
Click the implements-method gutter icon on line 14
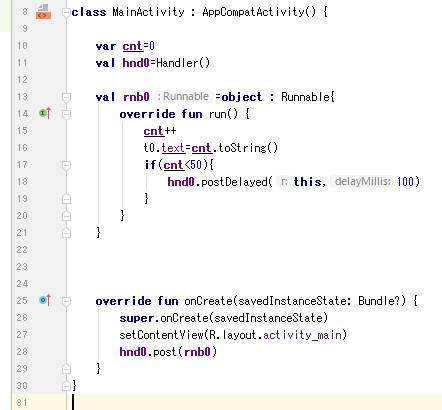pyautogui.click(x=45, y=113)
